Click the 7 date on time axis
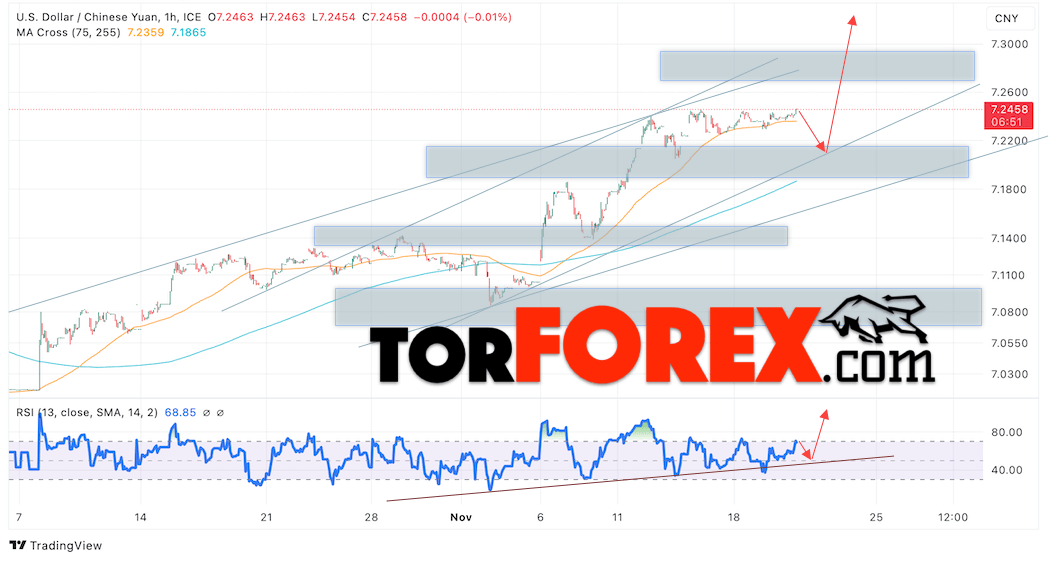Screen dimensions: 1048x561 coord(19,517)
